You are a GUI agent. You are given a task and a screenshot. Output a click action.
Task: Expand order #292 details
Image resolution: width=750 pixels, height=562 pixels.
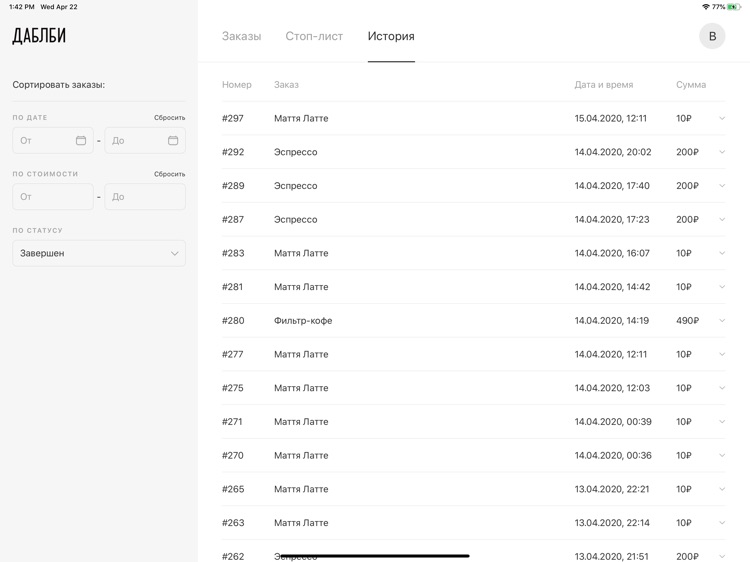click(x=722, y=152)
